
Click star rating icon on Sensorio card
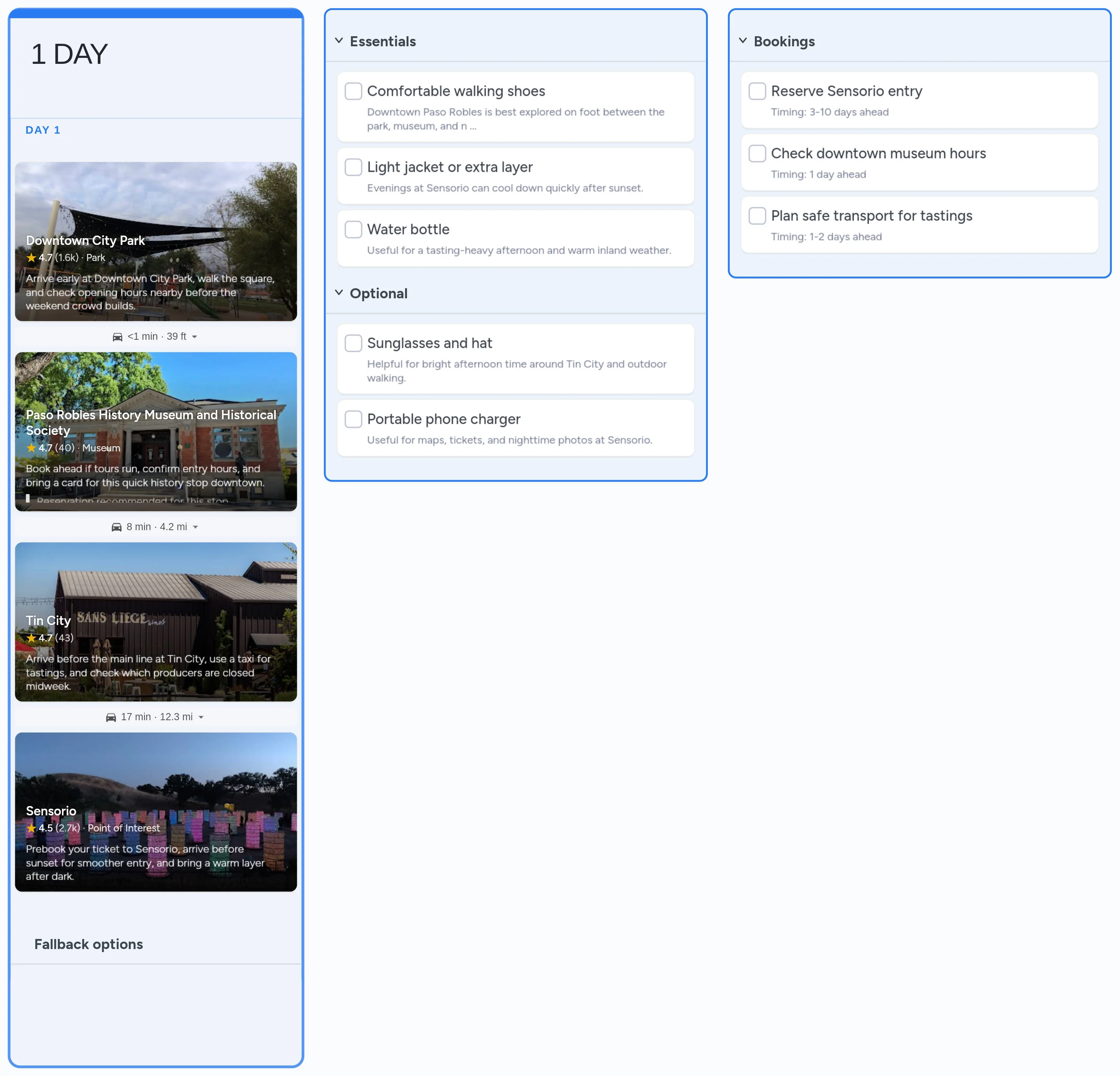pyautogui.click(x=31, y=828)
